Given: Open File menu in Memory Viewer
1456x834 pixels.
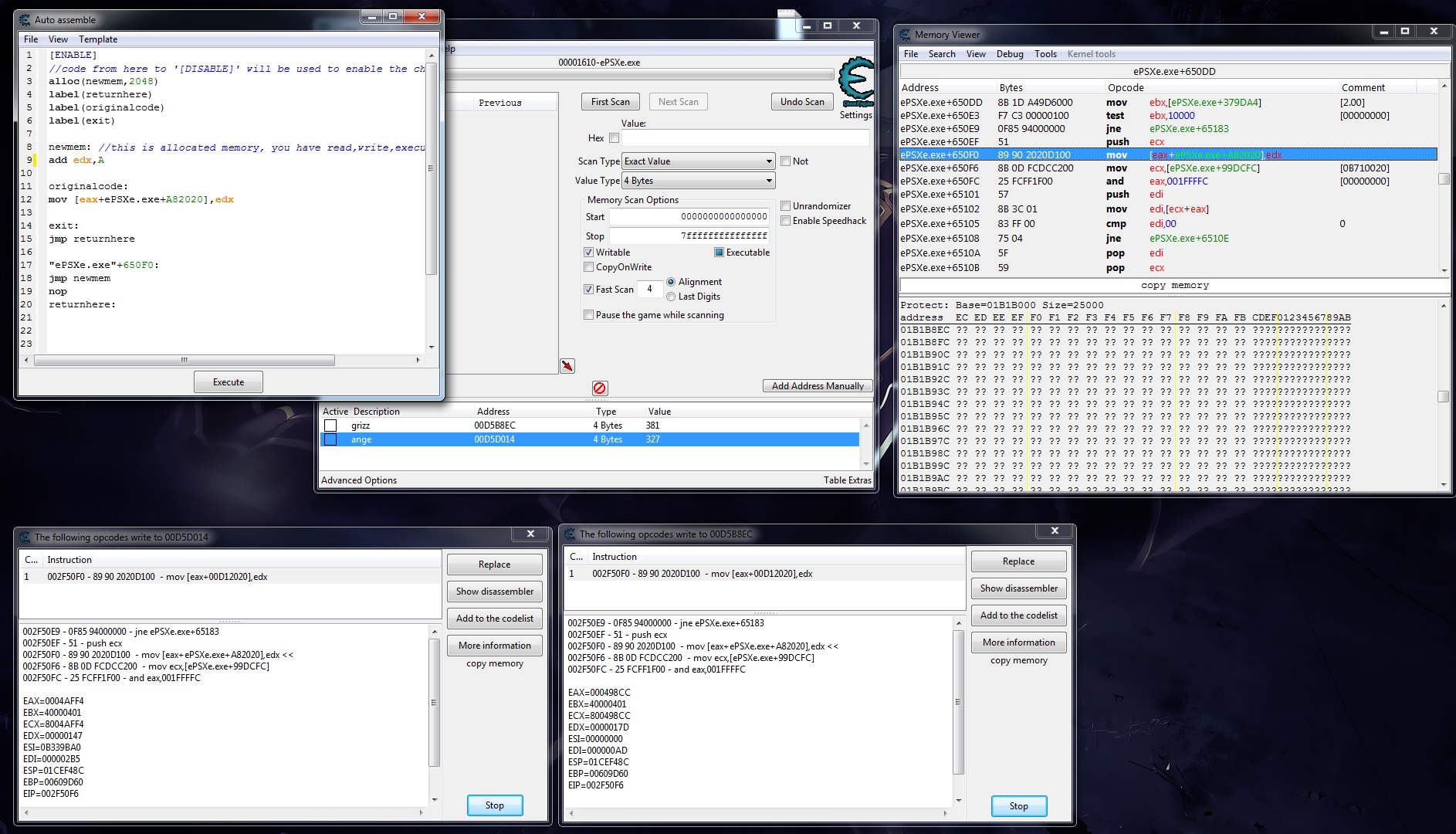Looking at the screenshot, I should [x=911, y=54].
